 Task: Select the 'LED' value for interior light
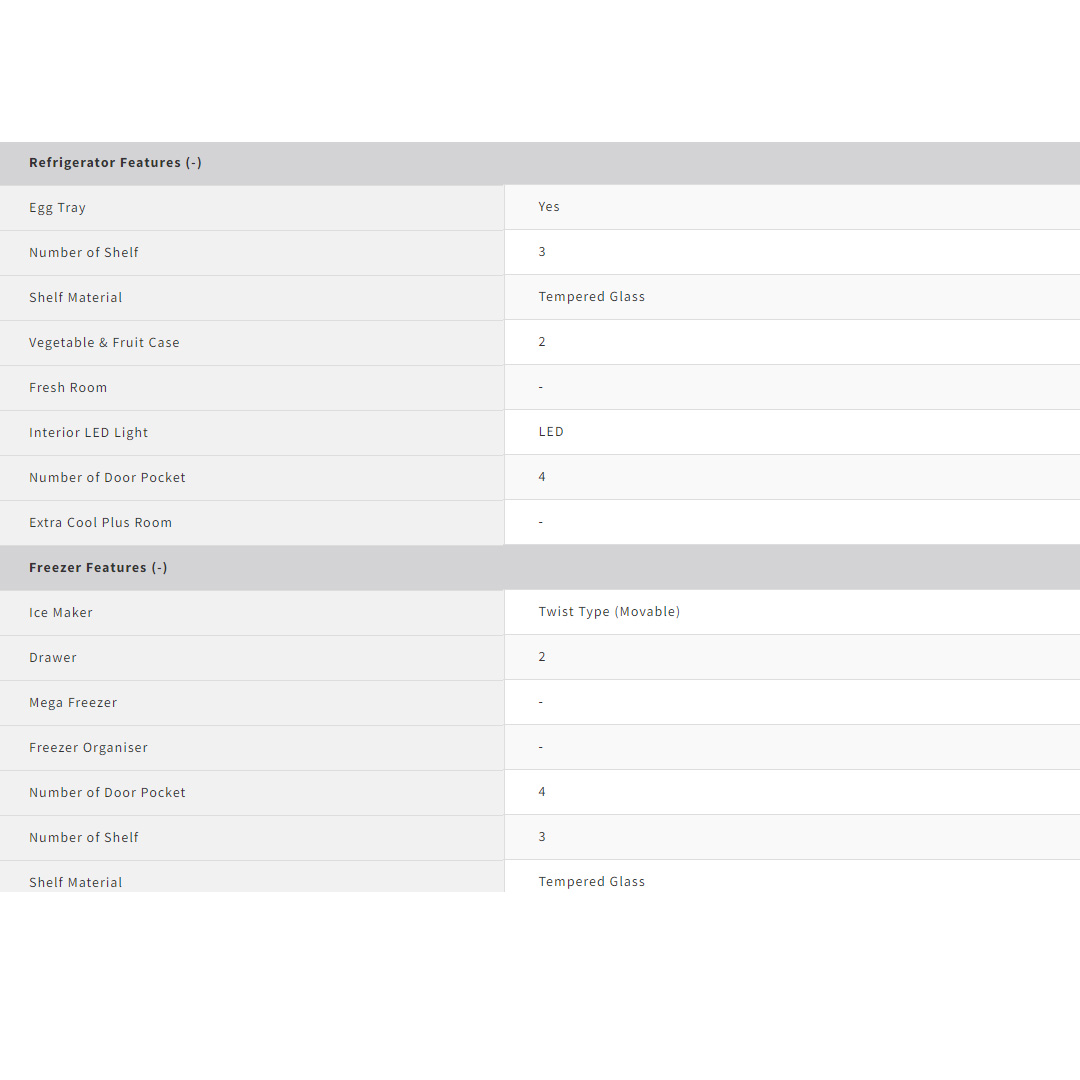(x=551, y=432)
